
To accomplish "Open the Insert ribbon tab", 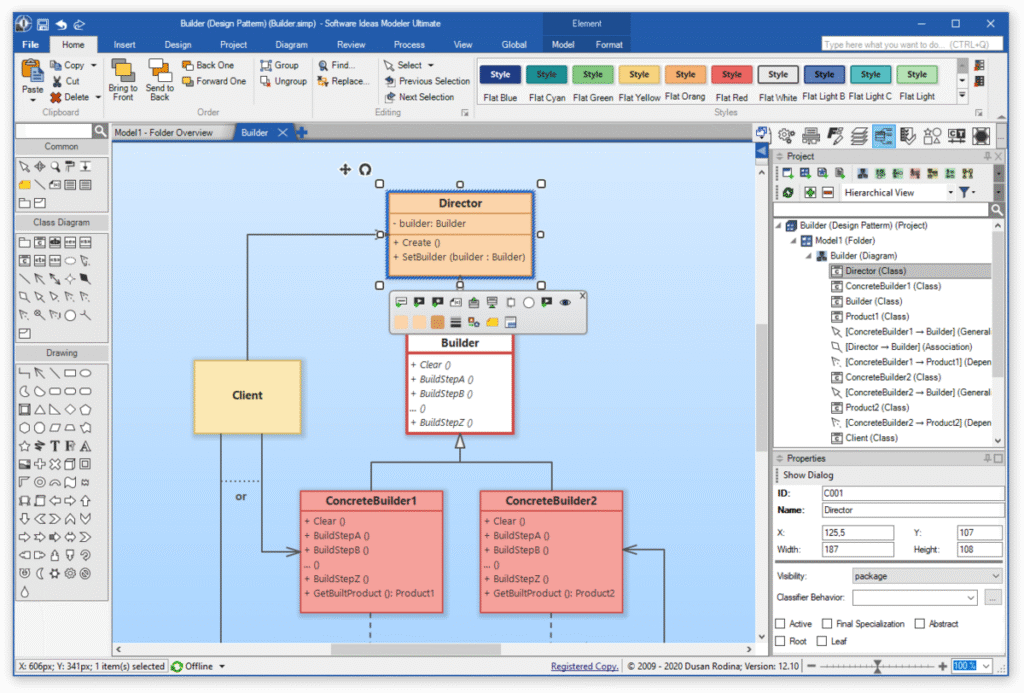I will 125,44.
